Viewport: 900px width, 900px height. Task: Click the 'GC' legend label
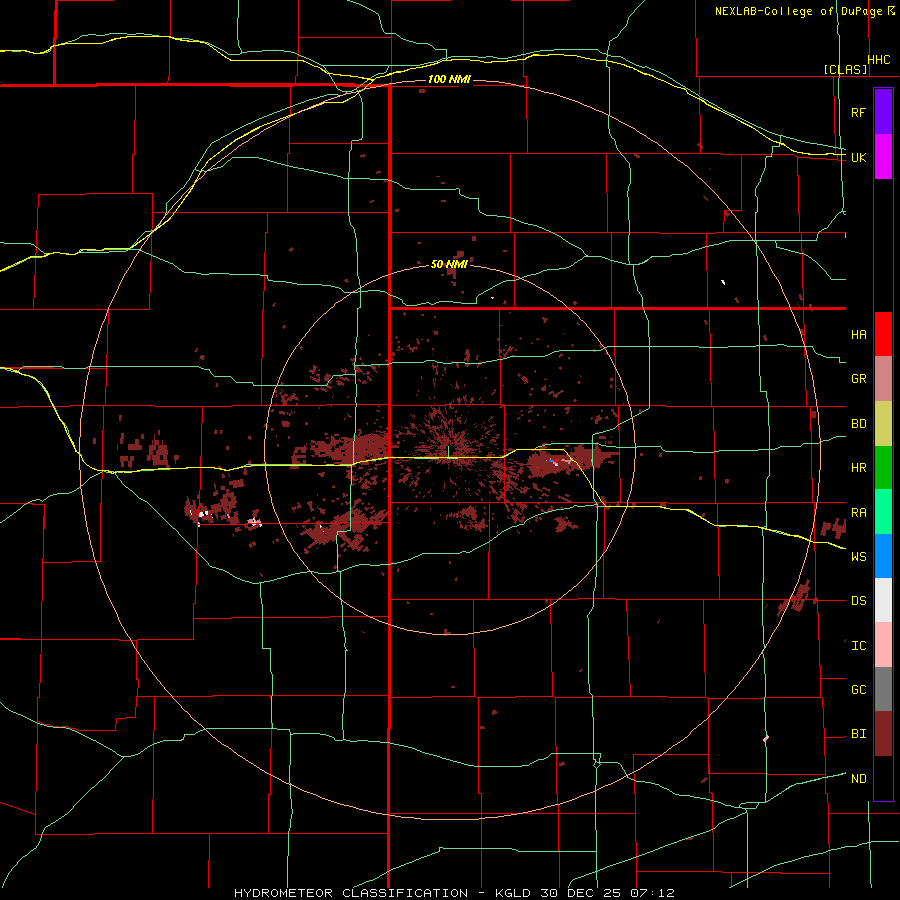(x=858, y=690)
